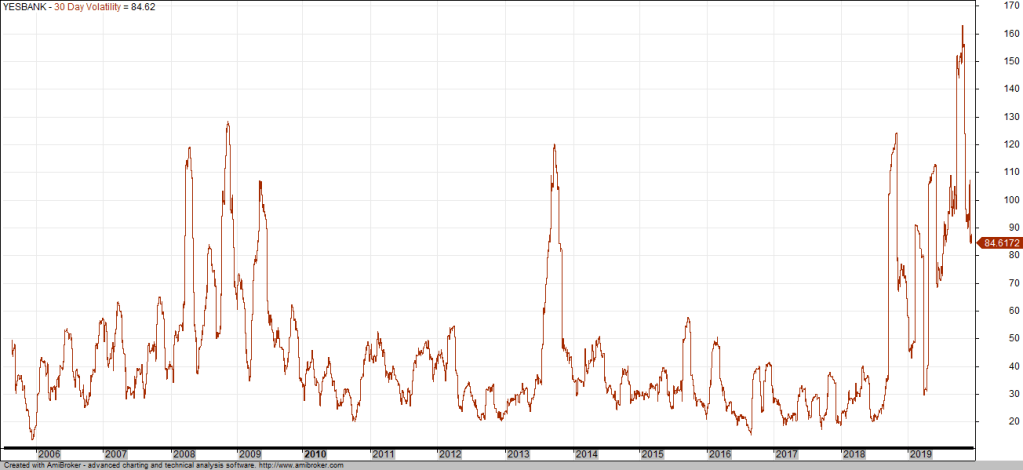Select the 2013 year label on time axis

pyautogui.click(x=518, y=453)
